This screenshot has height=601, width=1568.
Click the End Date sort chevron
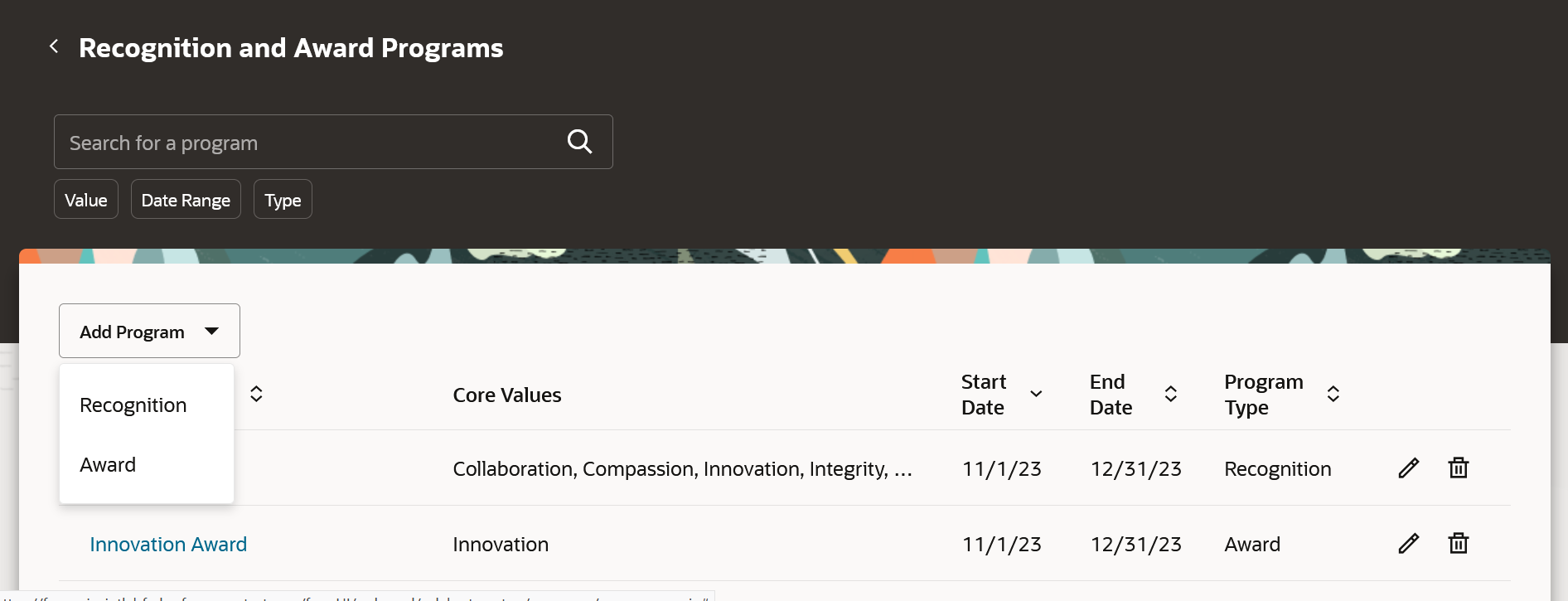point(1171,395)
